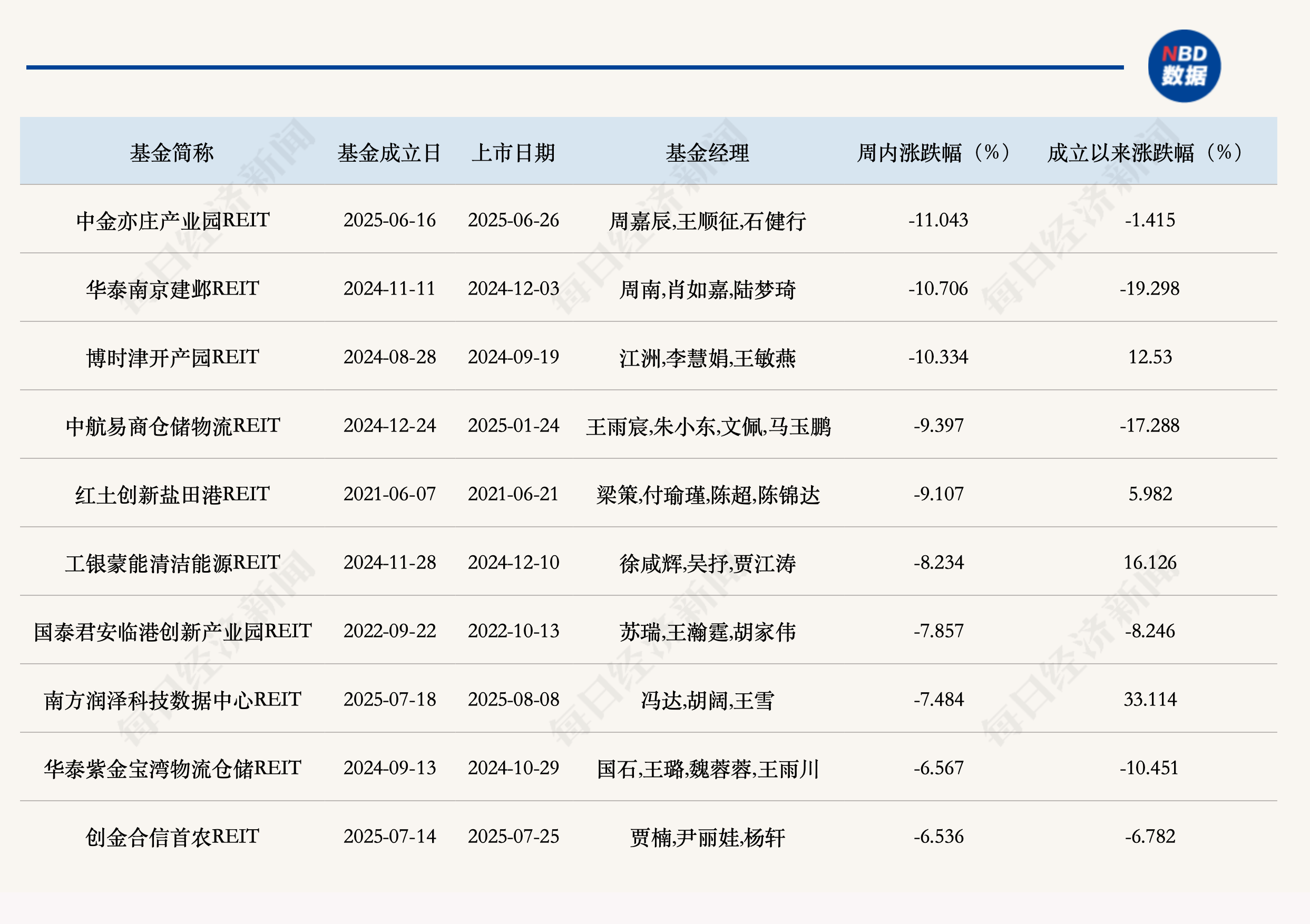Click managers 苏瑞,王瀚霆,胡家伟
The width and height of the screenshot is (1310, 924).
(708, 632)
